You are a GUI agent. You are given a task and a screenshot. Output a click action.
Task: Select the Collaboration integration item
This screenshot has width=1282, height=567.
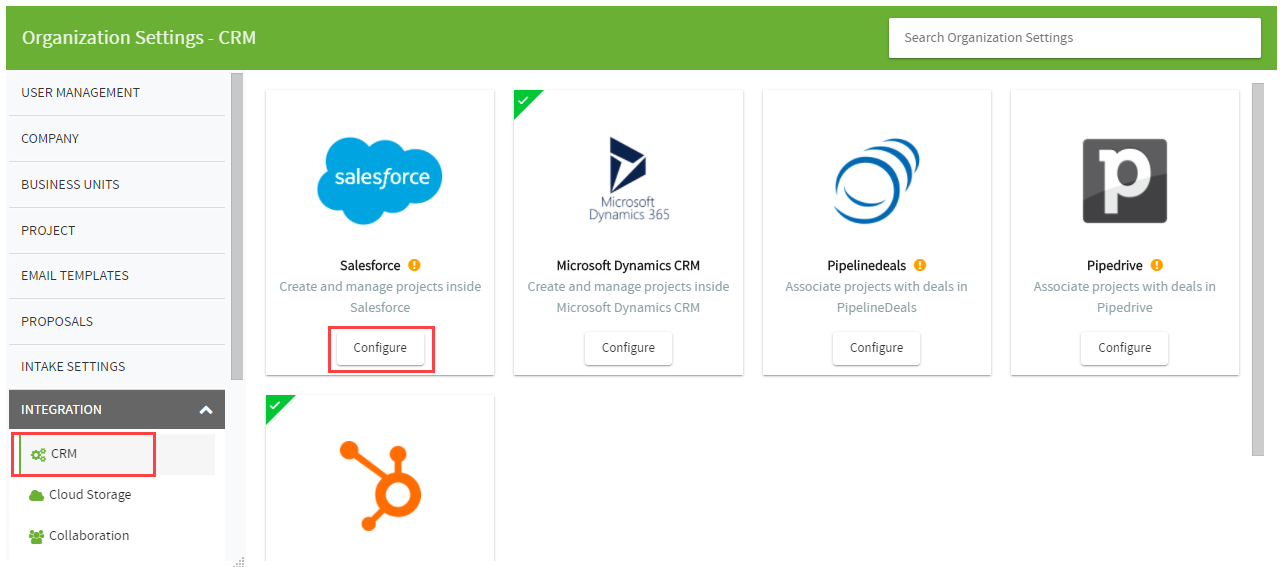(x=116, y=536)
